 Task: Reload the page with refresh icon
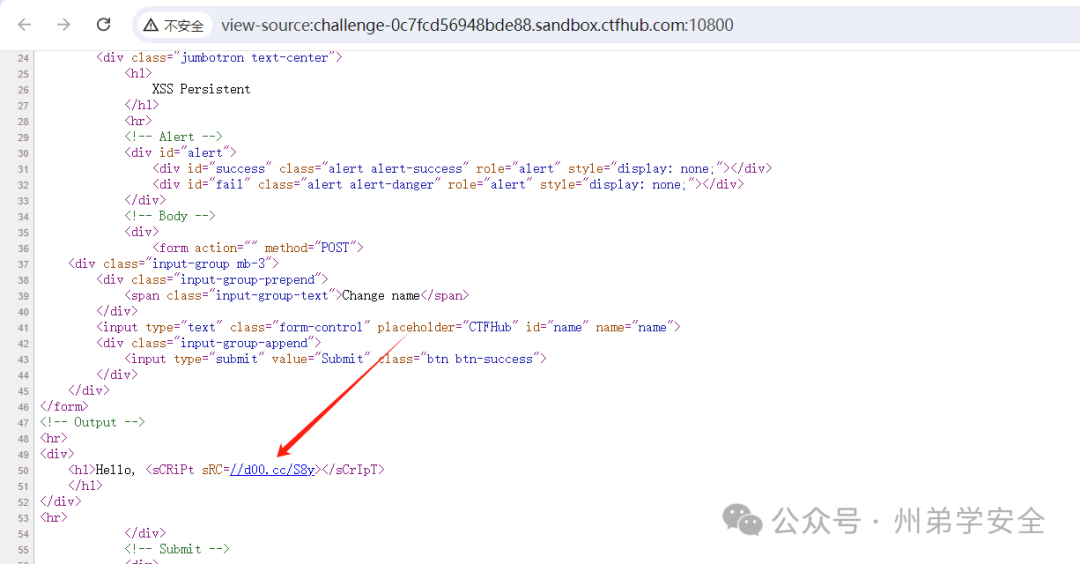tap(103, 25)
